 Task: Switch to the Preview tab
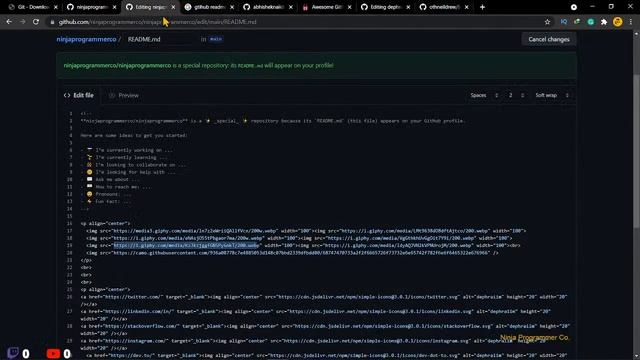[x=124, y=95]
